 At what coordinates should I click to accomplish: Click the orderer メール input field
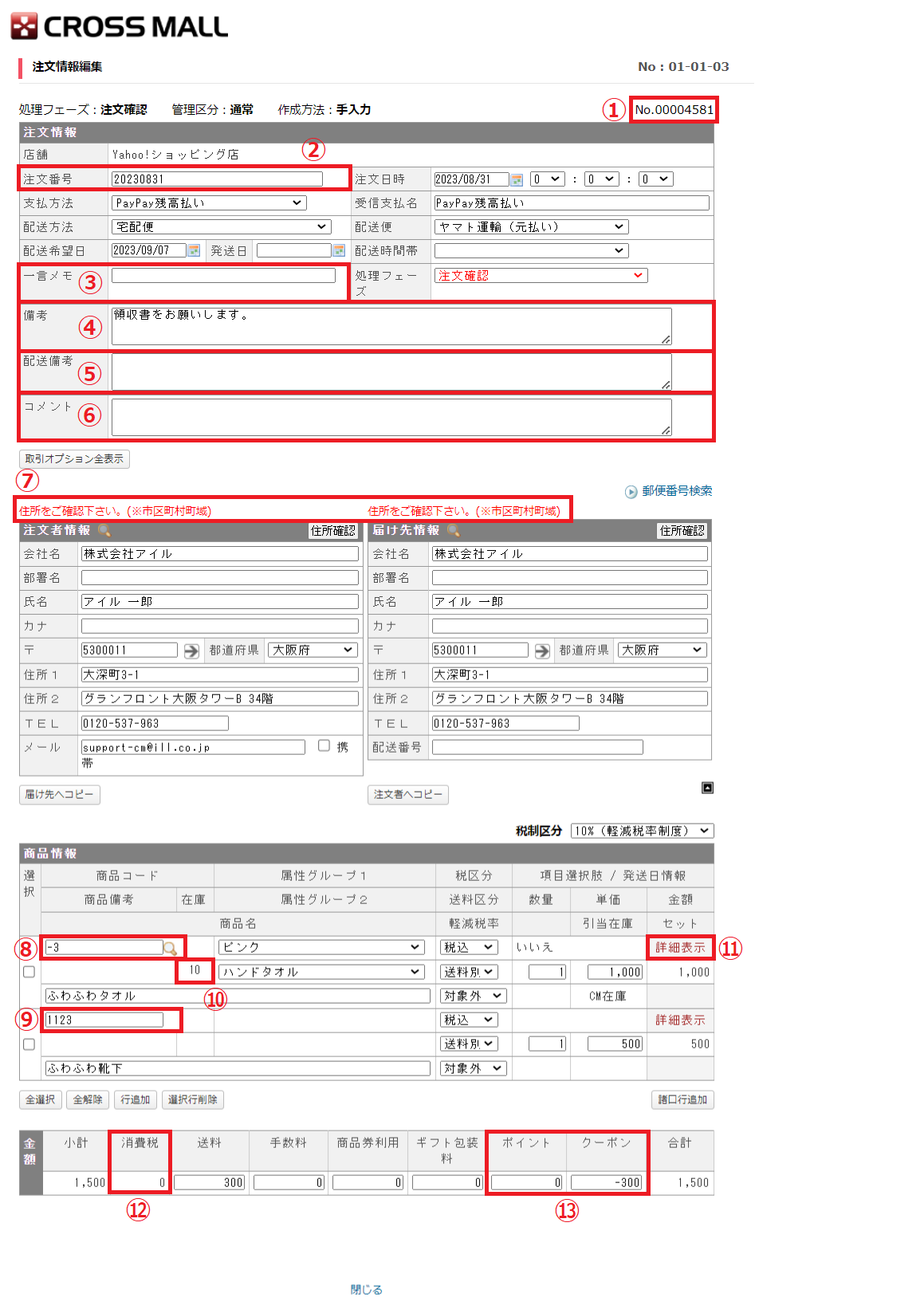point(193,747)
